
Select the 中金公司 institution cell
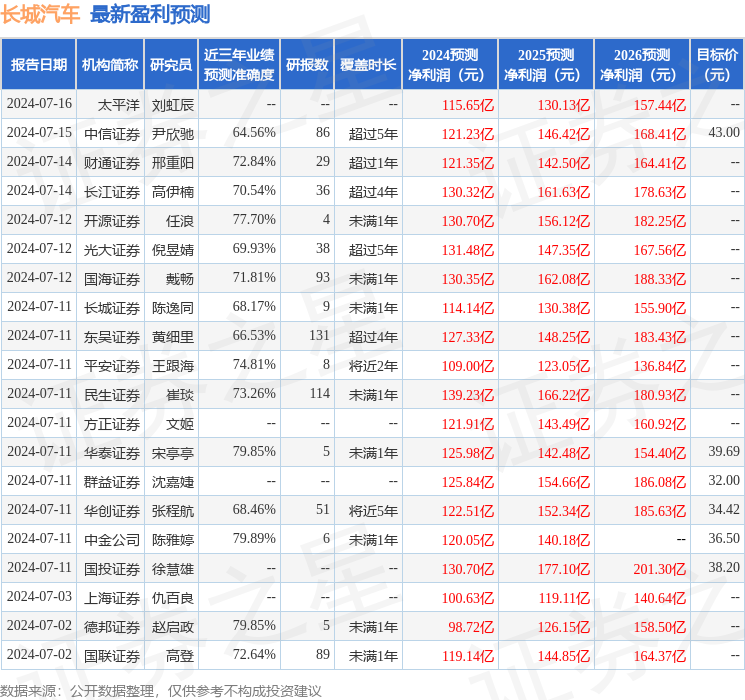(112, 540)
